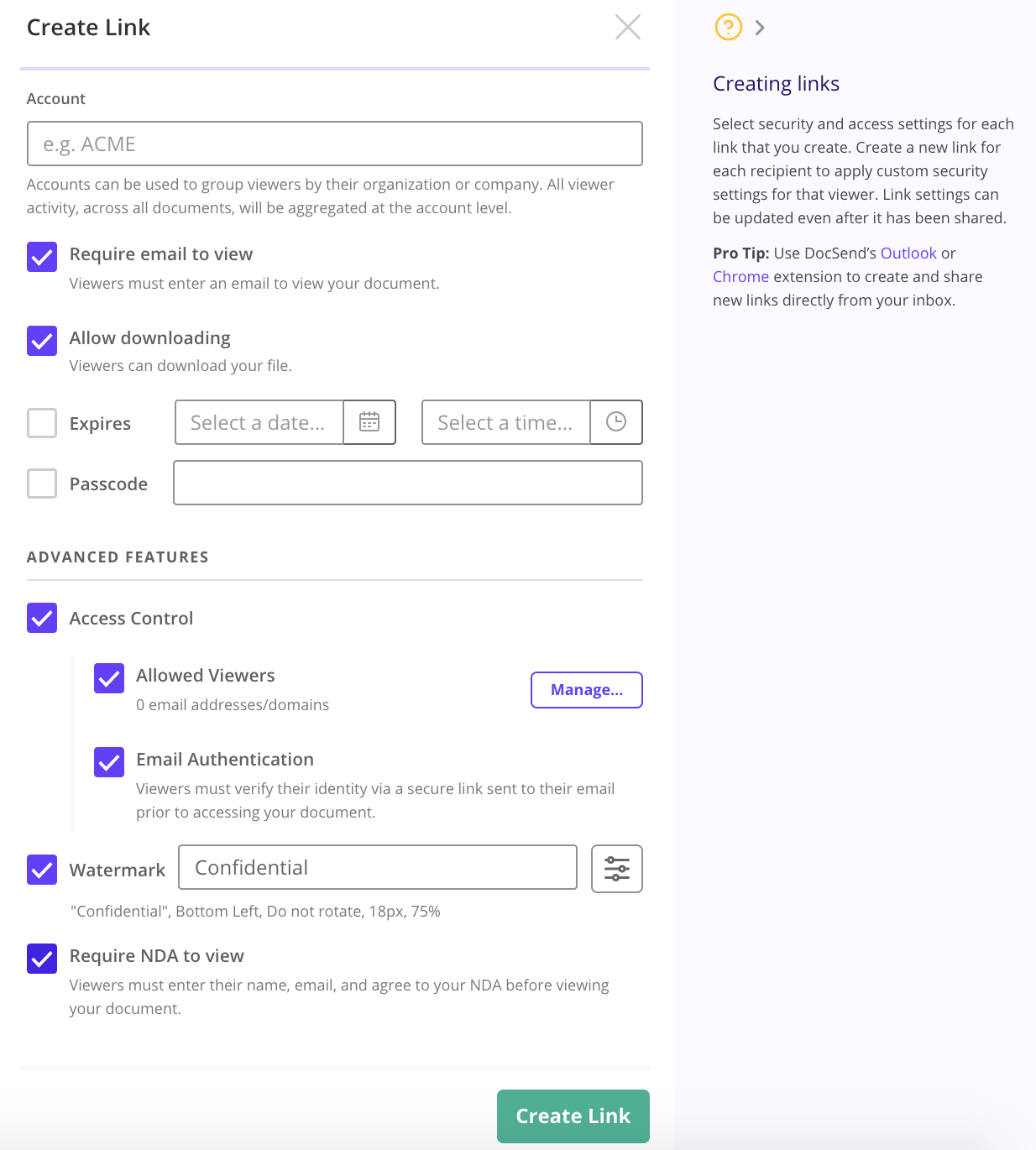Image resolution: width=1036 pixels, height=1150 pixels.
Task: Enable the Expires checkbox
Action: [x=42, y=423]
